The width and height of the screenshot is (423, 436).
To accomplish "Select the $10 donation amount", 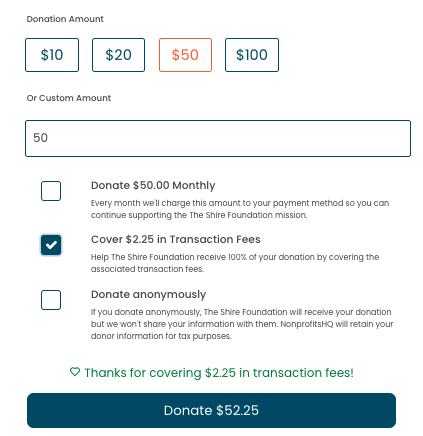I will (x=52, y=55).
